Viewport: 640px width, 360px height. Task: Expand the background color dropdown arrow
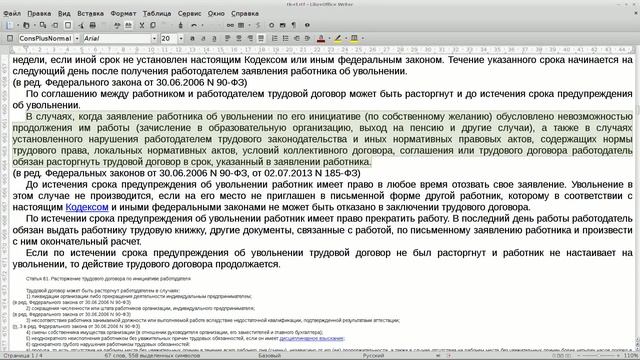363,38
